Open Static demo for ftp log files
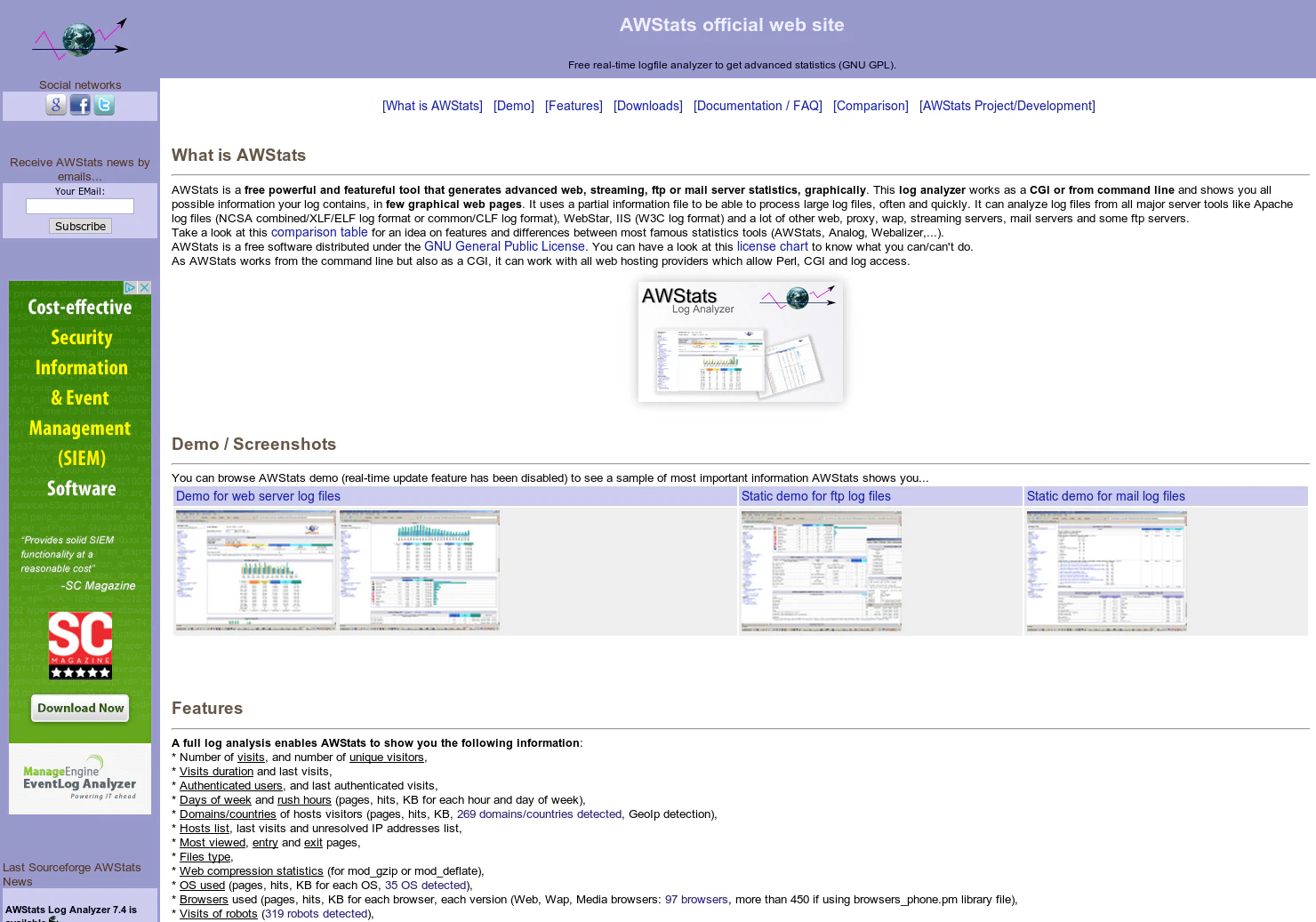The height and width of the screenshot is (922, 1316). [x=816, y=496]
